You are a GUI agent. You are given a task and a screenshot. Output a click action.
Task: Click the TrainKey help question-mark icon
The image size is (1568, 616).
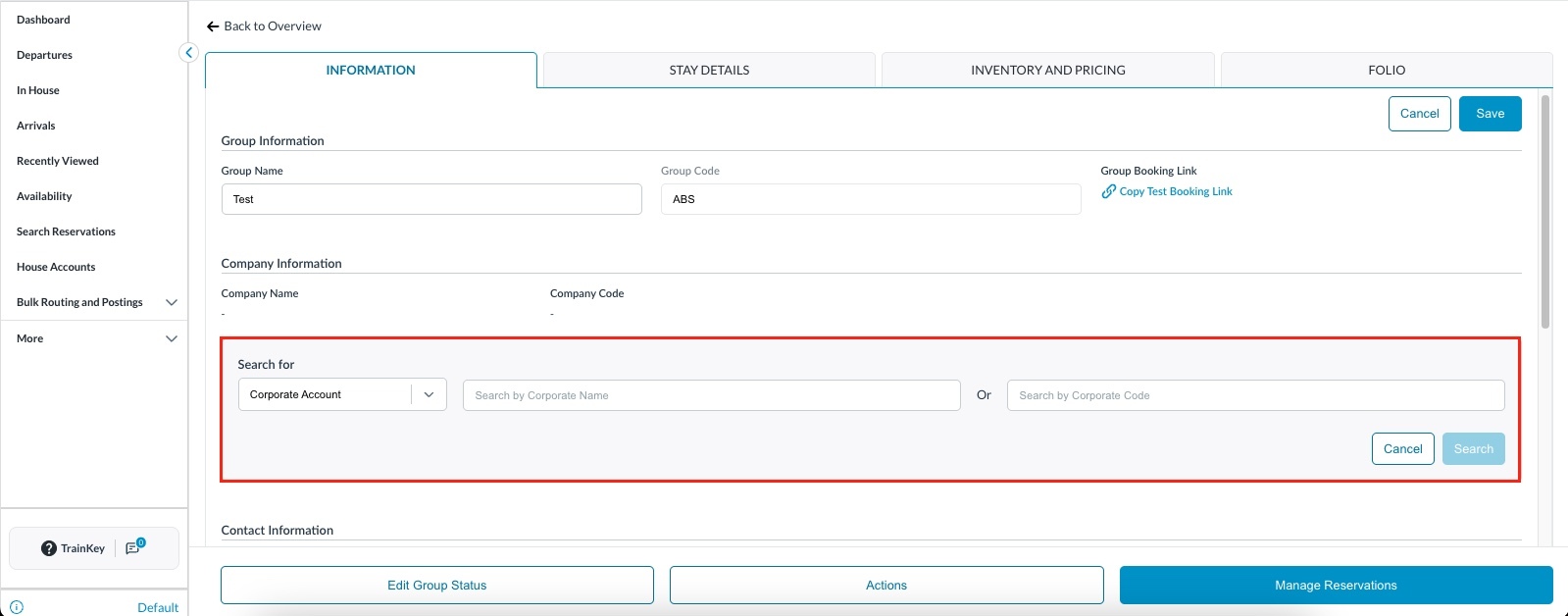[48, 548]
